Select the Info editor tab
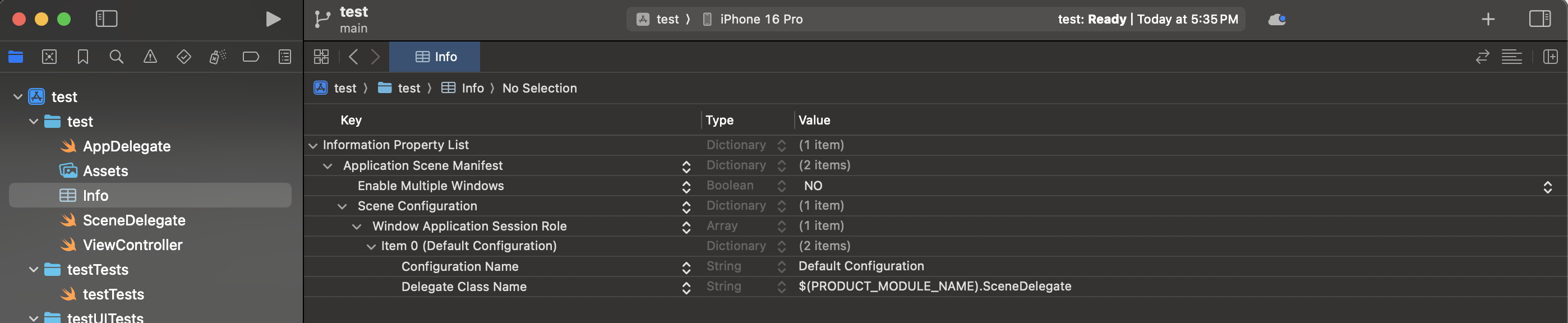 pos(435,57)
